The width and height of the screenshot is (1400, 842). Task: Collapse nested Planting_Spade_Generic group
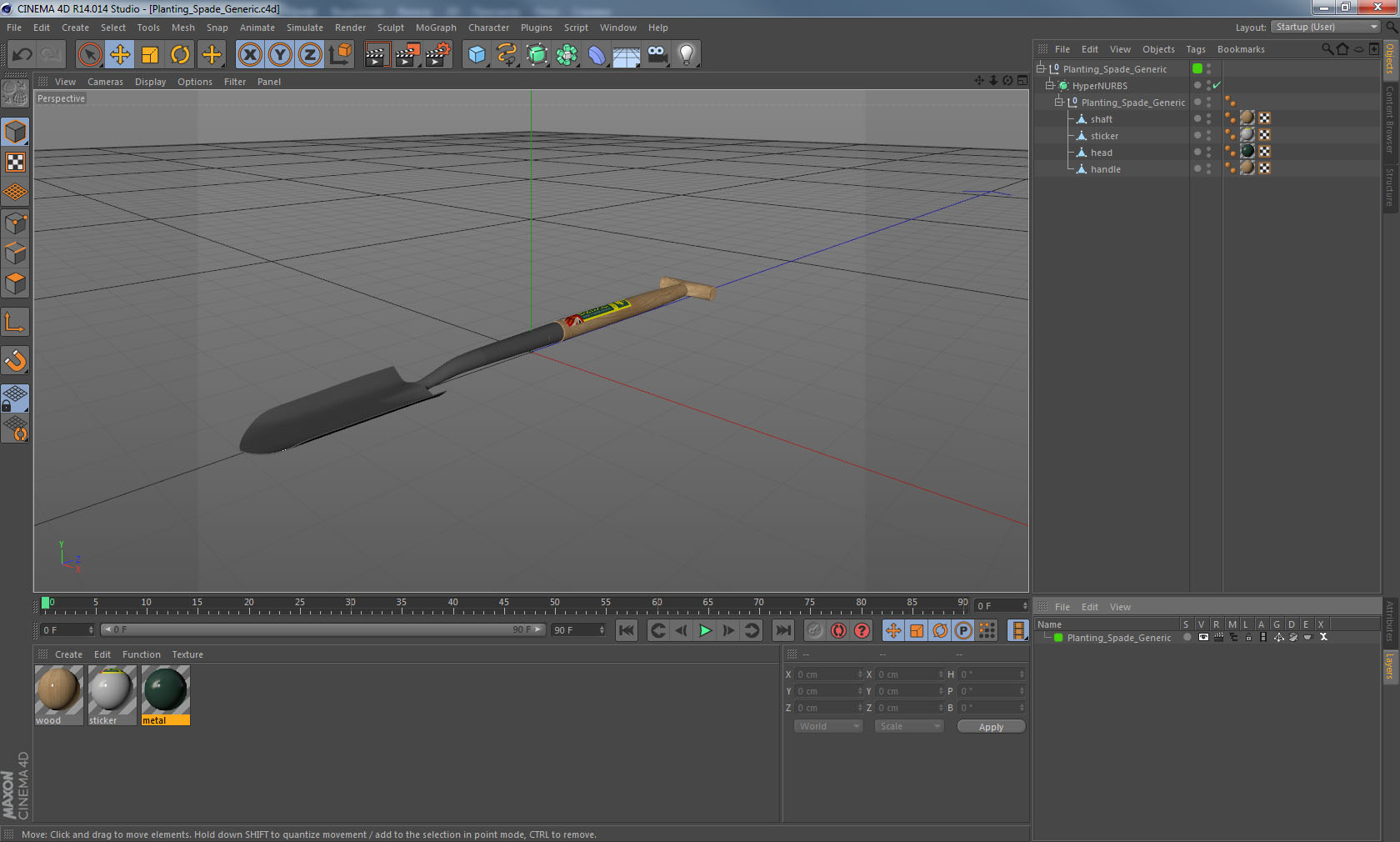click(1059, 103)
